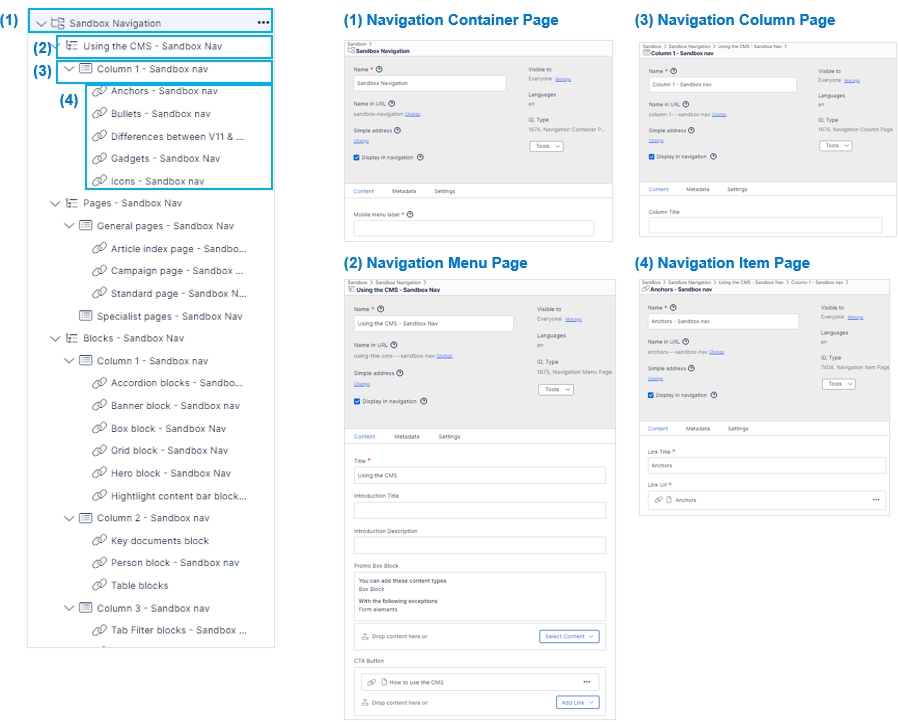Click the page icon beside Specialist pages item
Image resolution: width=899 pixels, height=722 pixels.
pos(85,316)
